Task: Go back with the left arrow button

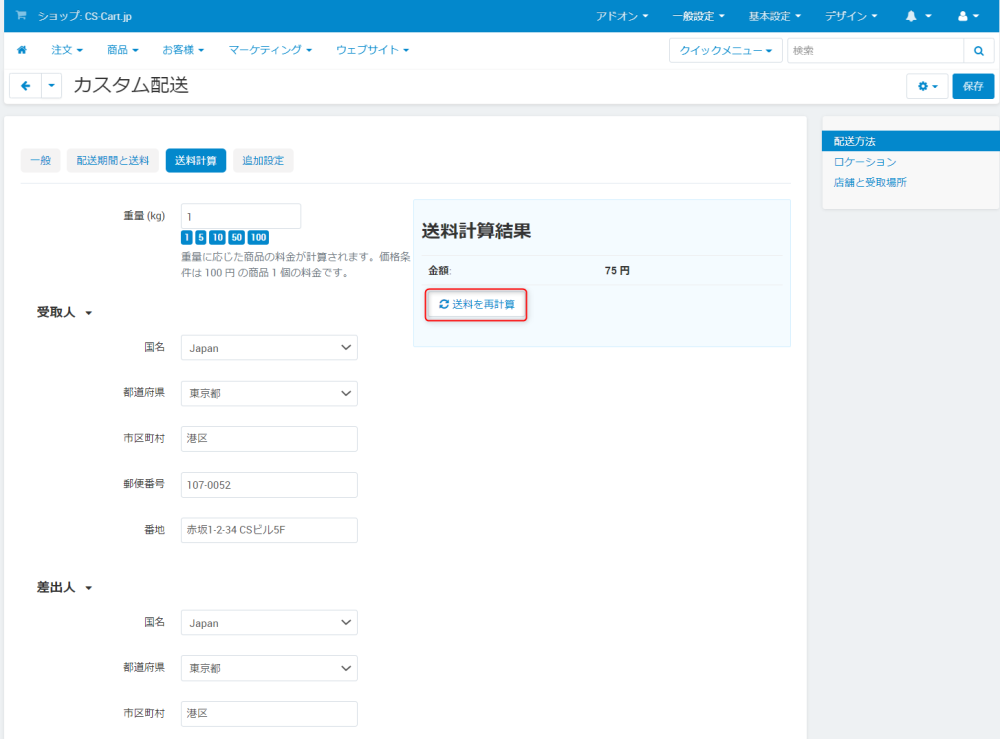Action: [26, 85]
